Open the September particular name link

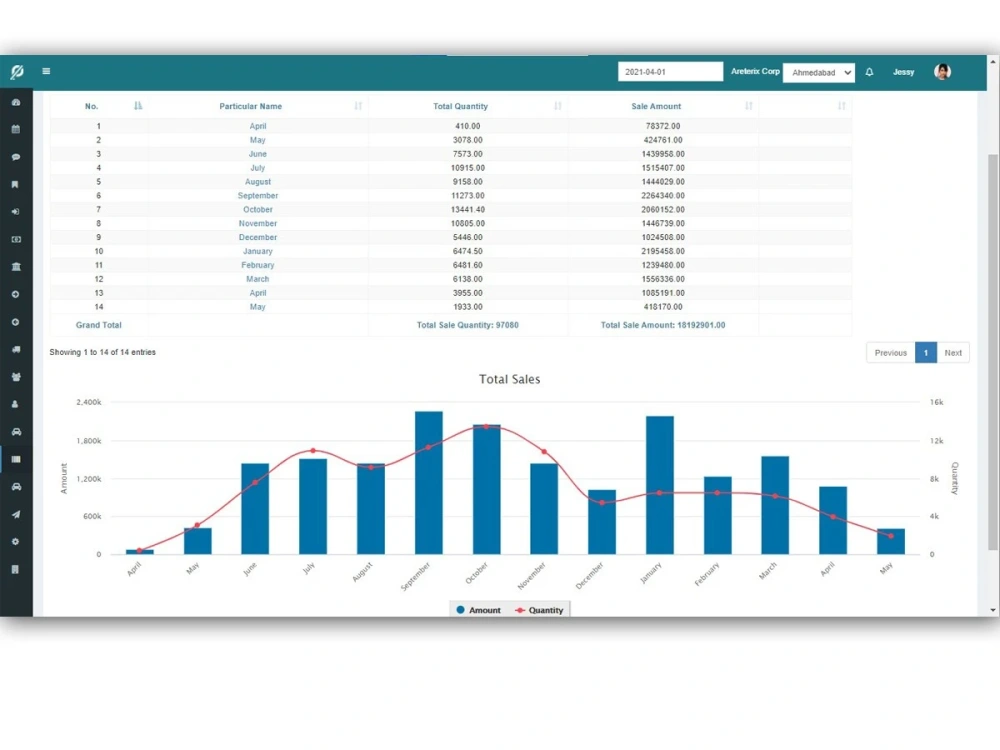pyautogui.click(x=258, y=196)
